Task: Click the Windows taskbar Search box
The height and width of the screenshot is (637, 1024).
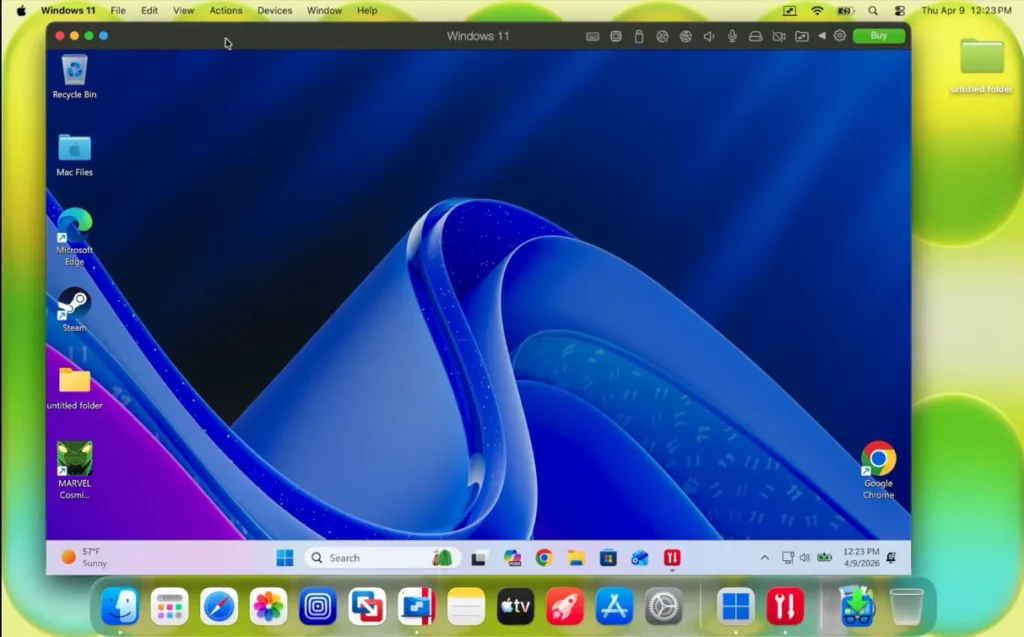Action: click(x=365, y=557)
